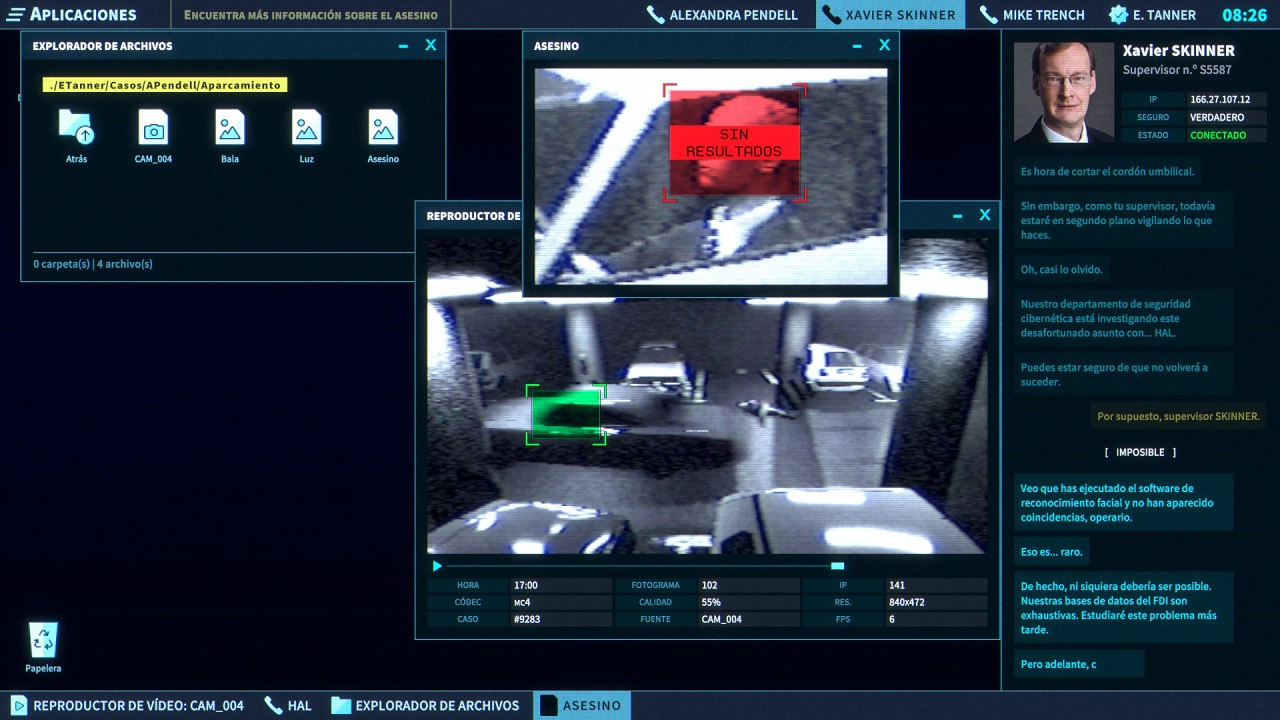Click the objective text about the asesino
The width and height of the screenshot is (1280, 720).
(x=311, y=15)
